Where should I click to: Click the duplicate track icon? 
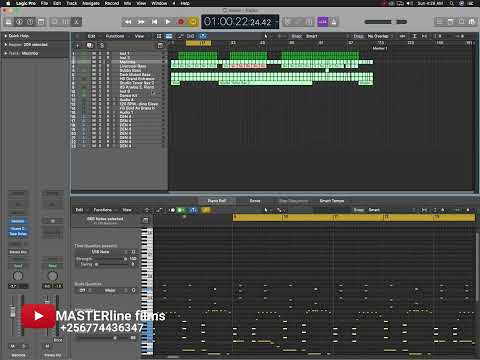click(90, 45)
